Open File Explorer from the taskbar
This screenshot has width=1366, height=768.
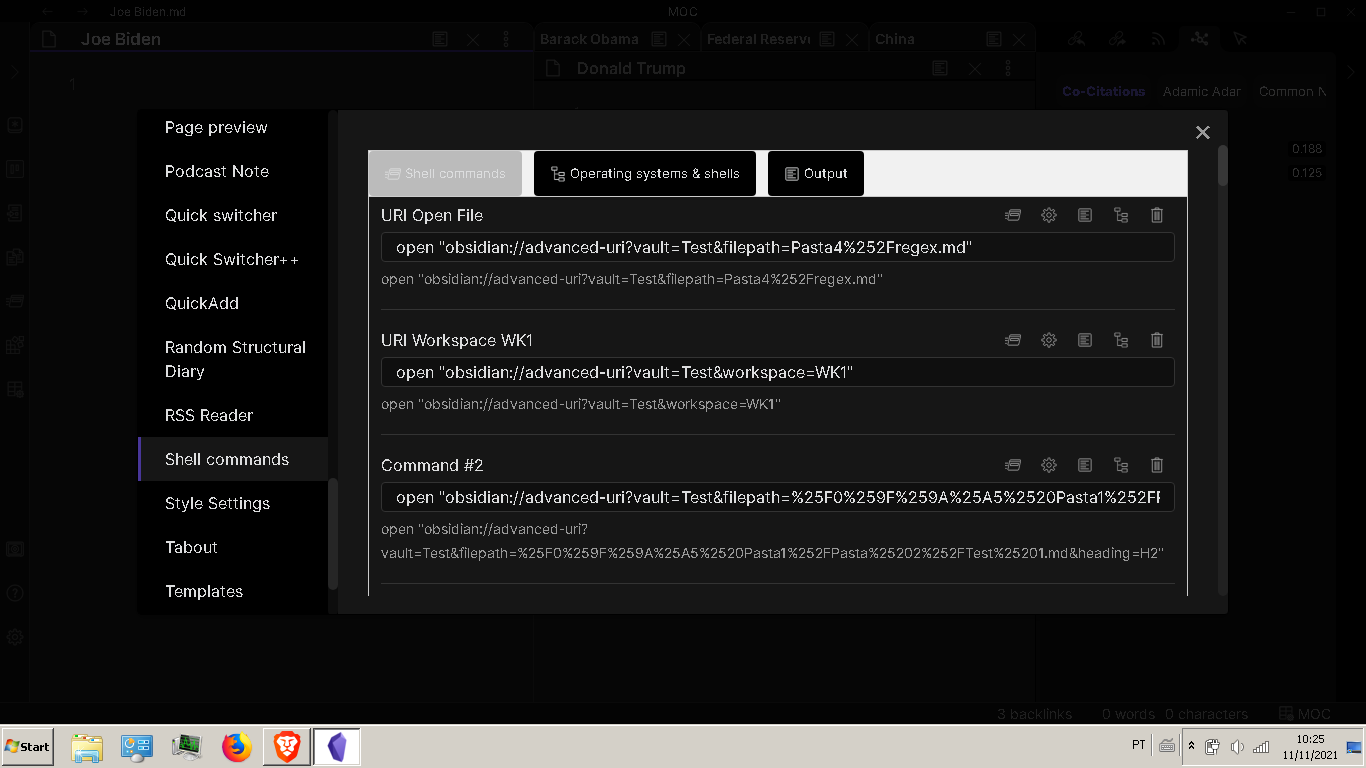pos(87,747)
